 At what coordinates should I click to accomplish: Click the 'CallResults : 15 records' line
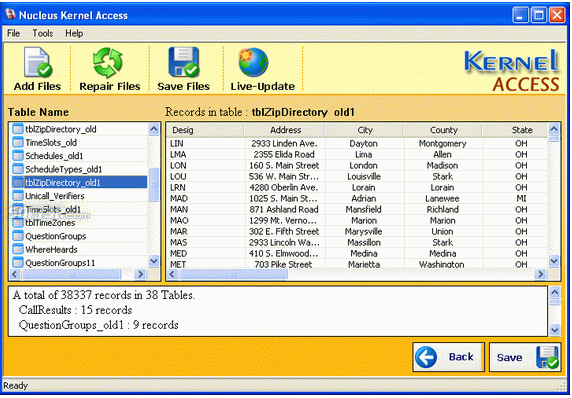(76, 310)
